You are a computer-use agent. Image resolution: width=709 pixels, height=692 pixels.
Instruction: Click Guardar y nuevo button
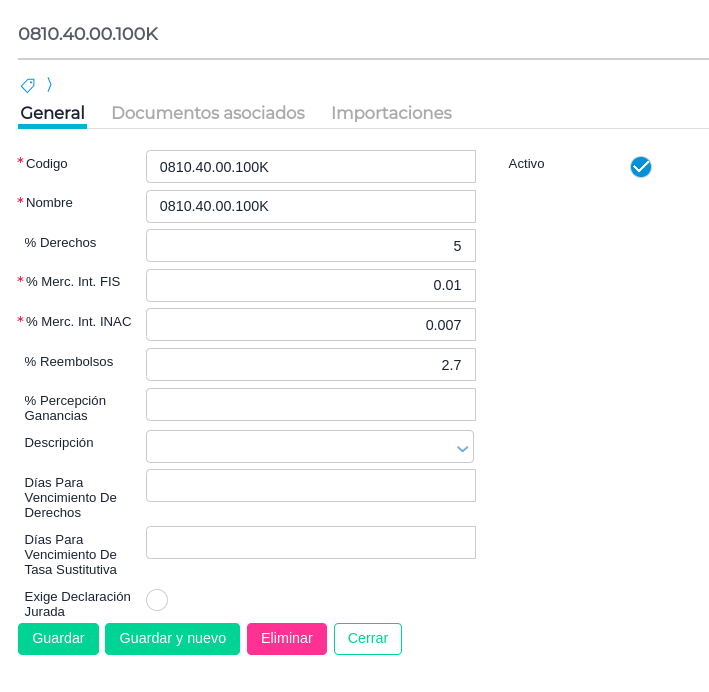click(172, 639)
